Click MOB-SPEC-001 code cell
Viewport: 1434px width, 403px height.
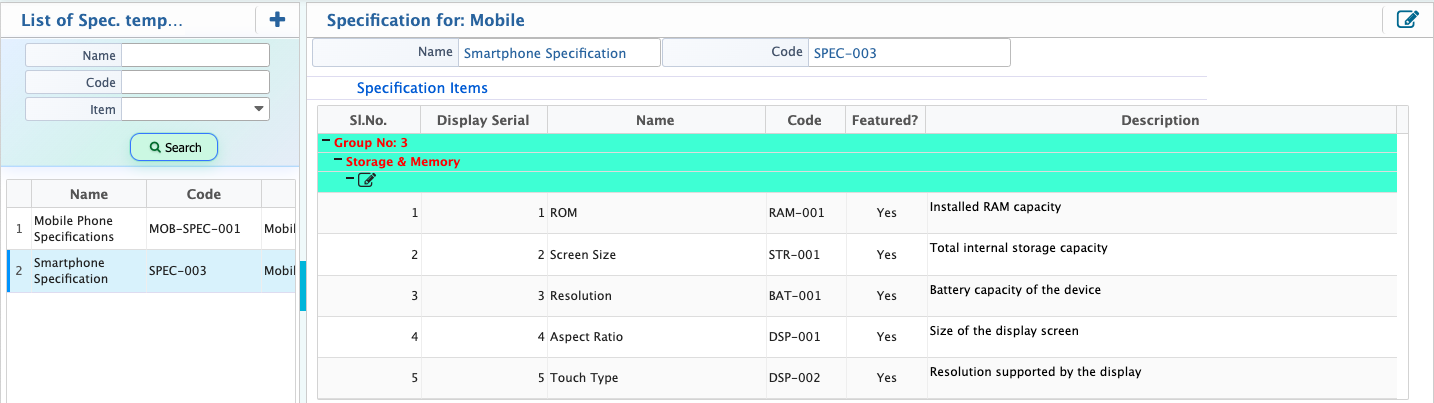tap(204, 229)
